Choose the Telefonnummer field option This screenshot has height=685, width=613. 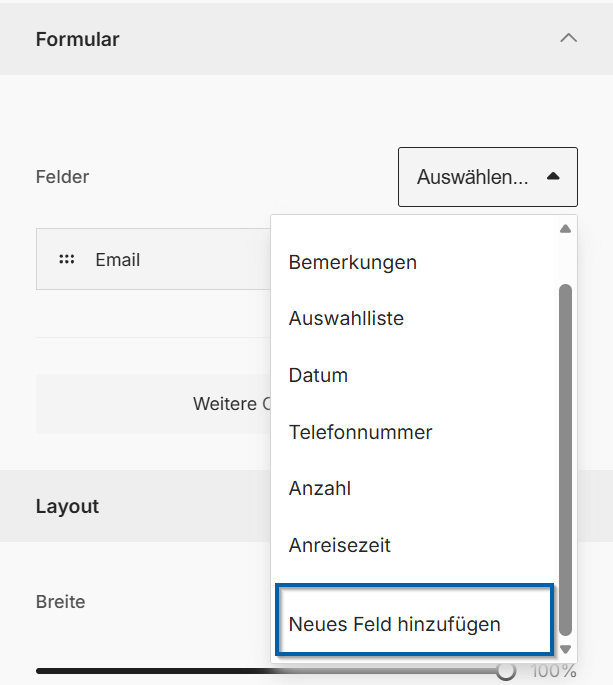pyautogui.click(x=360, y=433)
